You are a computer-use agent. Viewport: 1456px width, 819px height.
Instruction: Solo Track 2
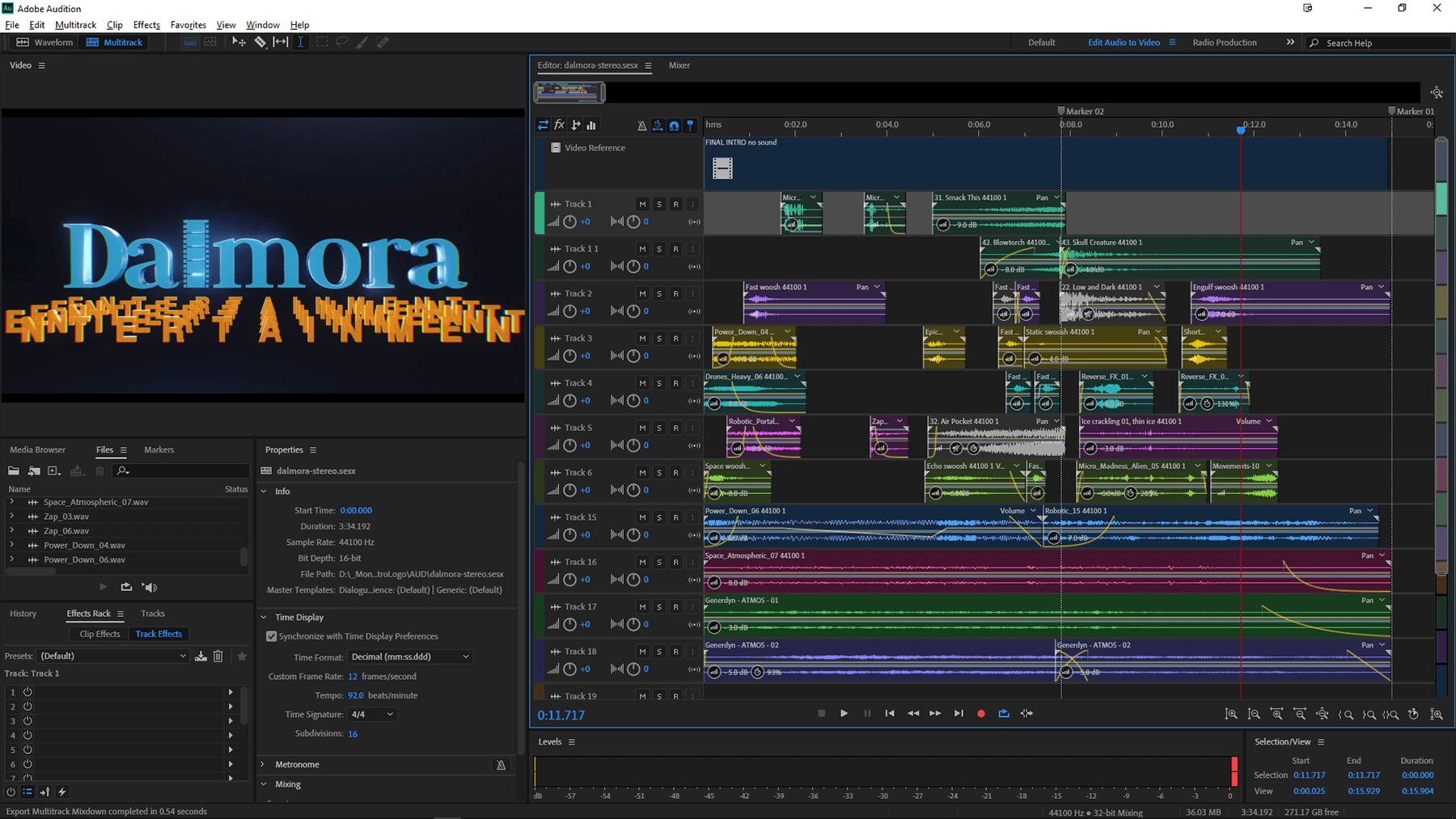[659, 293]
